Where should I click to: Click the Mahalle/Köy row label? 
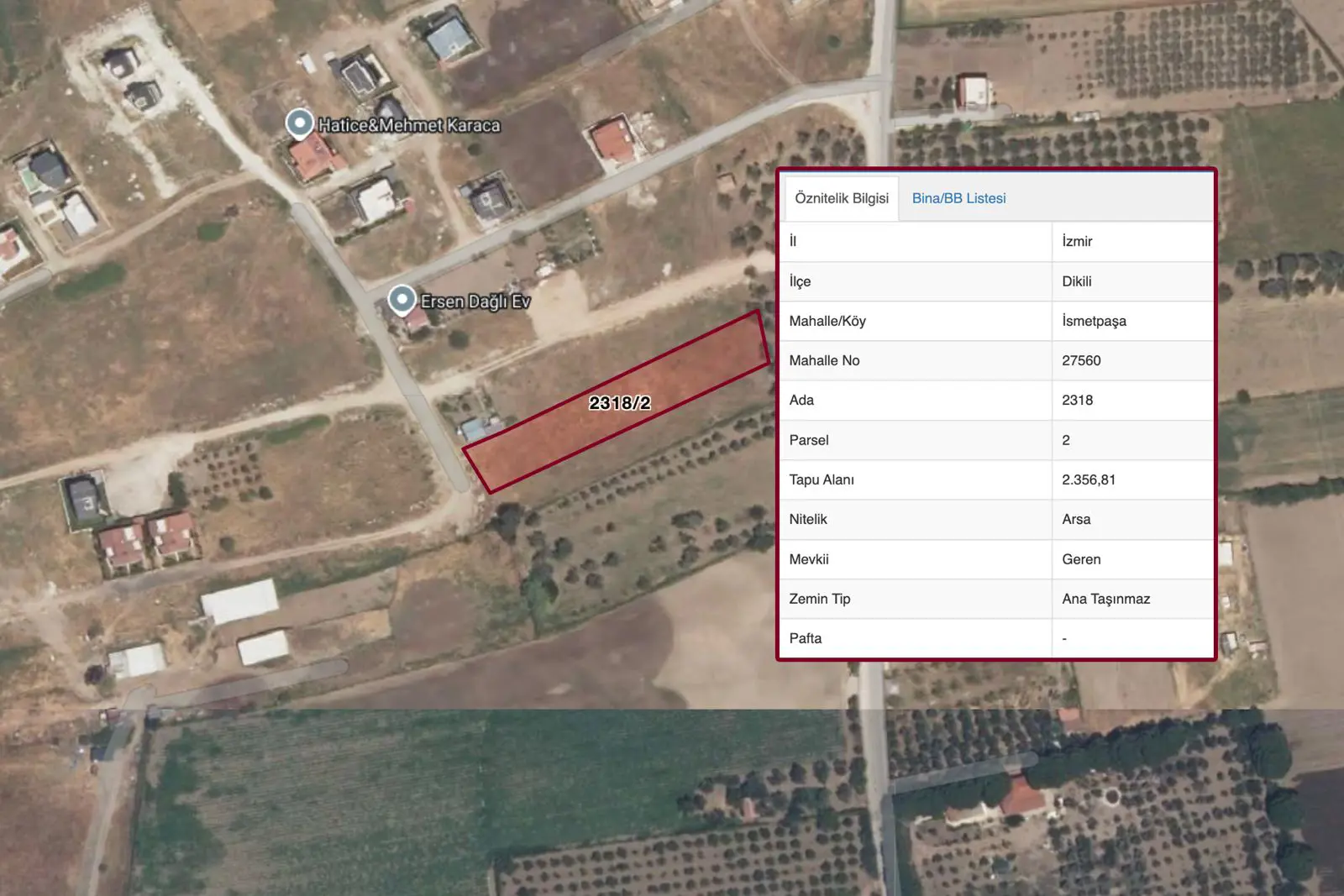[827, 321]
